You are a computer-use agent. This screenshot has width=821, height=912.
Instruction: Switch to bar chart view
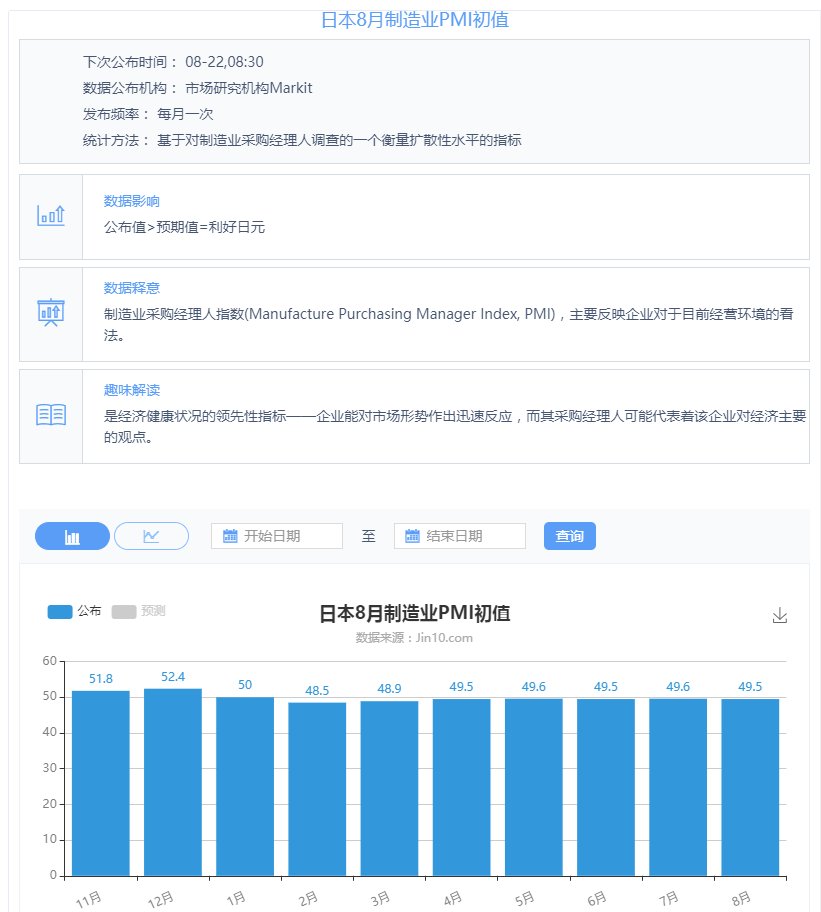point(72,536)
